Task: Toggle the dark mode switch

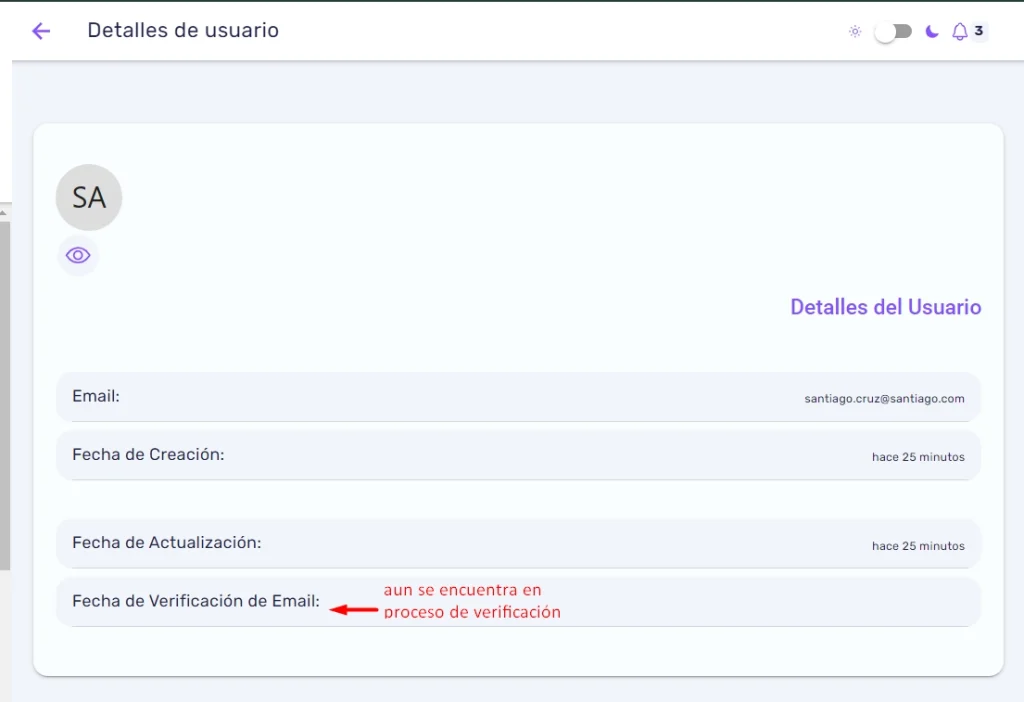Action: 893,31
